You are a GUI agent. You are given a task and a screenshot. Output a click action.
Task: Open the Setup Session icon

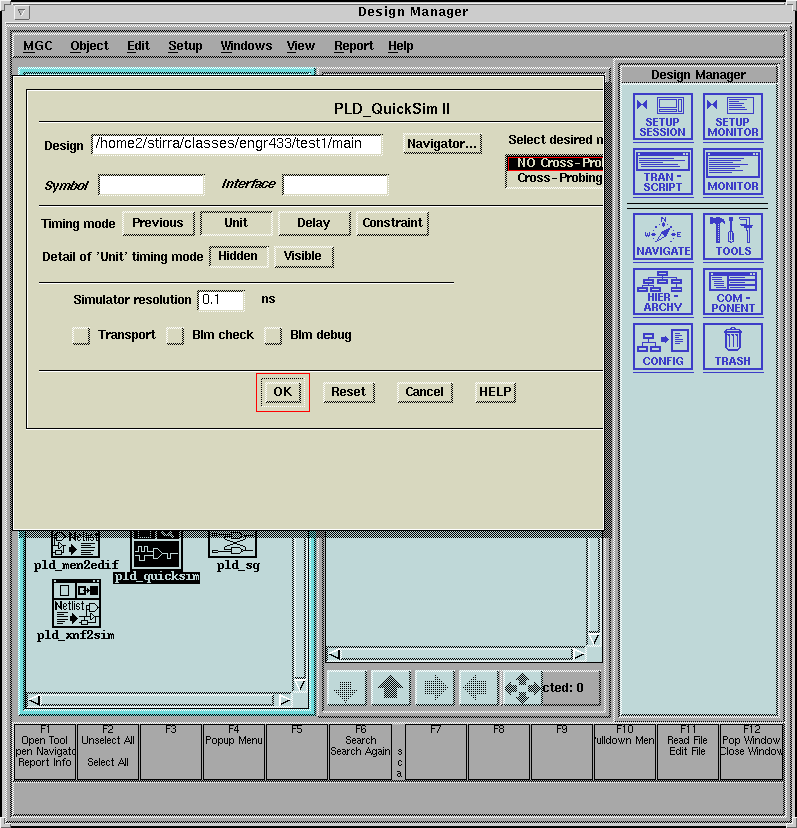coord(662,116)
